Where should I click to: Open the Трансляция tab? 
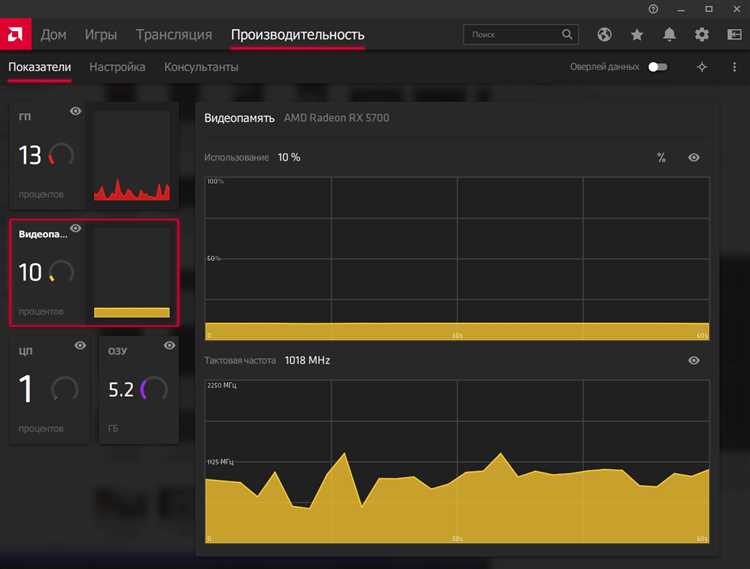(x=174, y=35)
